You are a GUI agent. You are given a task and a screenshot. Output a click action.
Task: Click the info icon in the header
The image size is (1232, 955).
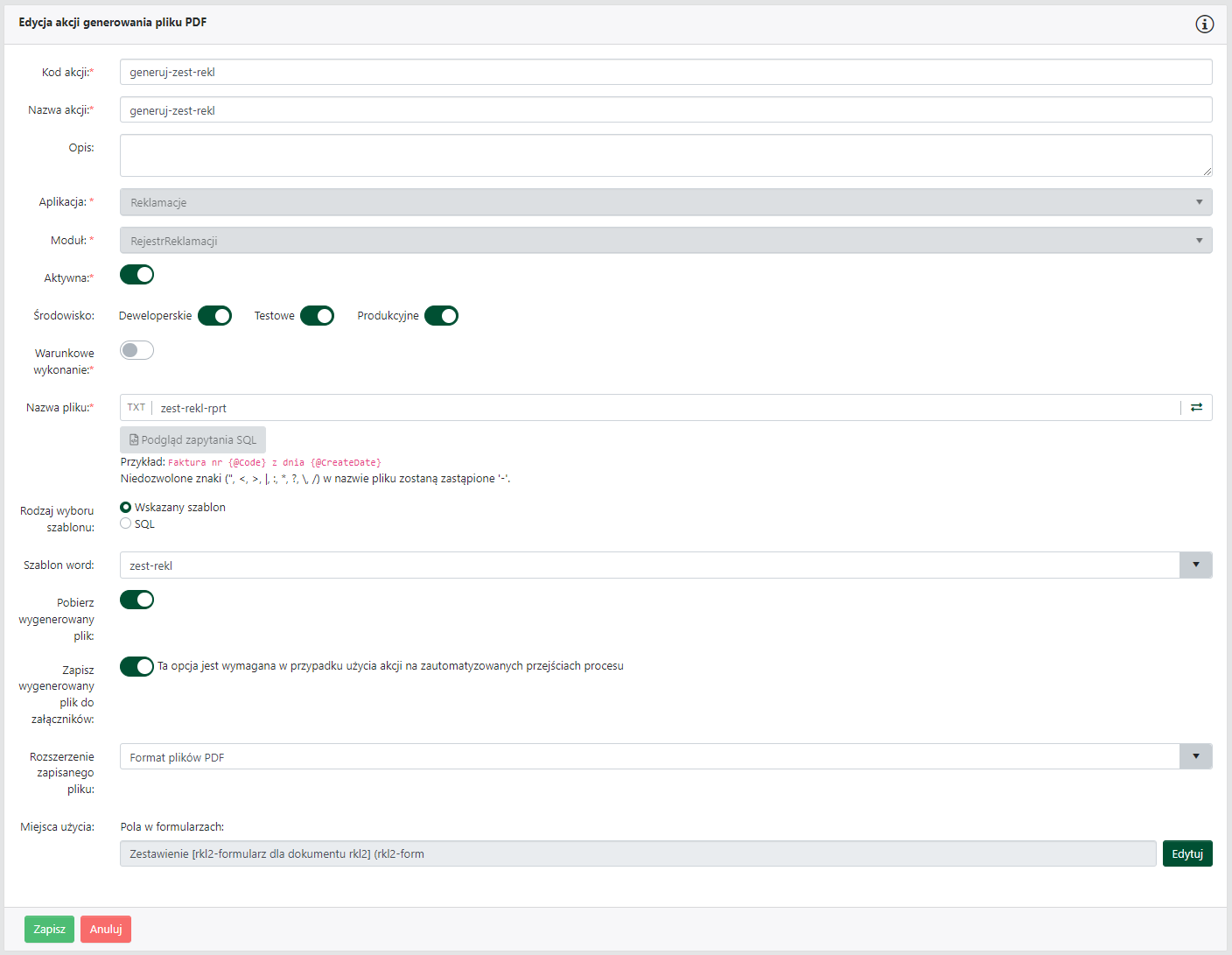point(1204,25)
